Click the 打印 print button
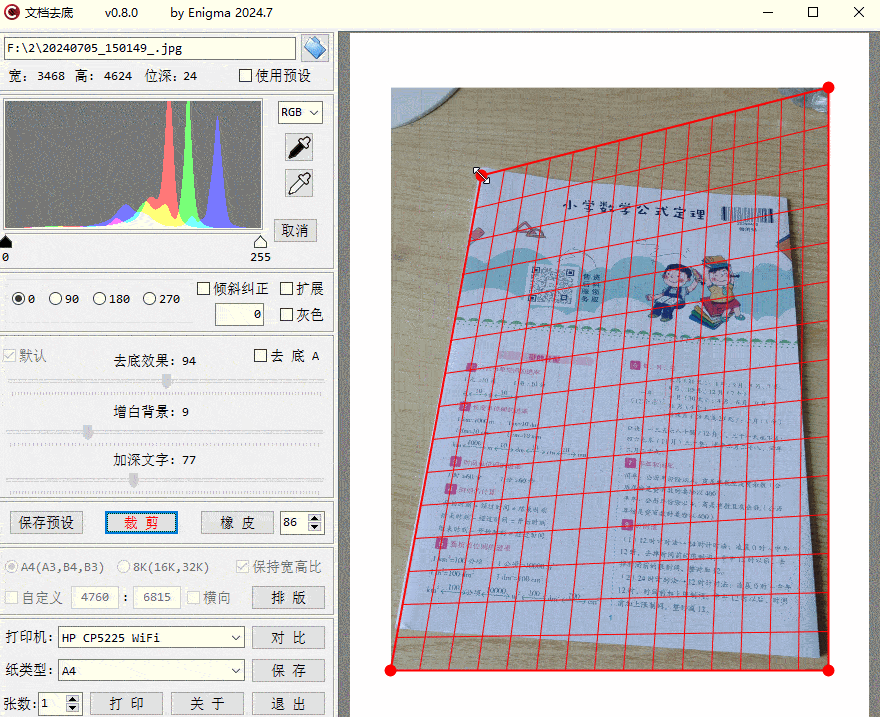Image resolution: width=880 pixels, height=717 pixels. pos(127,704)
